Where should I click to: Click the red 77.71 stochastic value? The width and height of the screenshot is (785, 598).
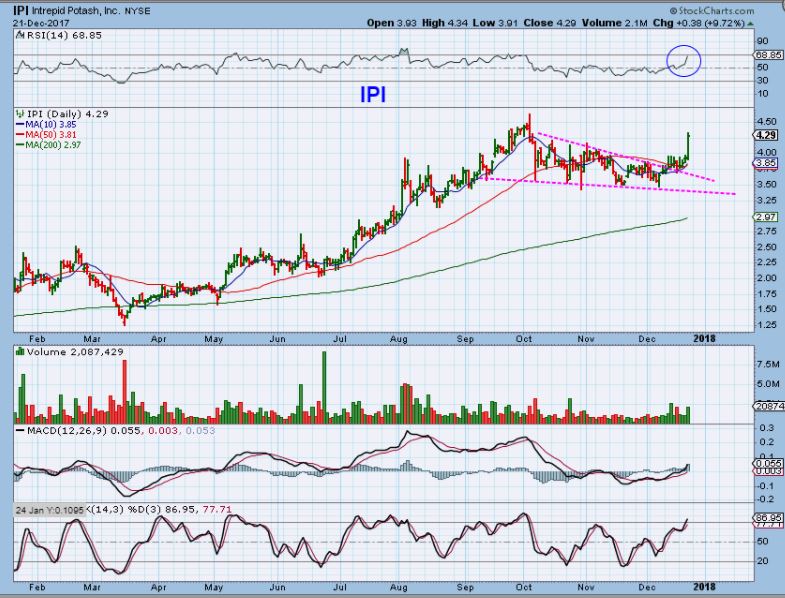pos(217,510)
